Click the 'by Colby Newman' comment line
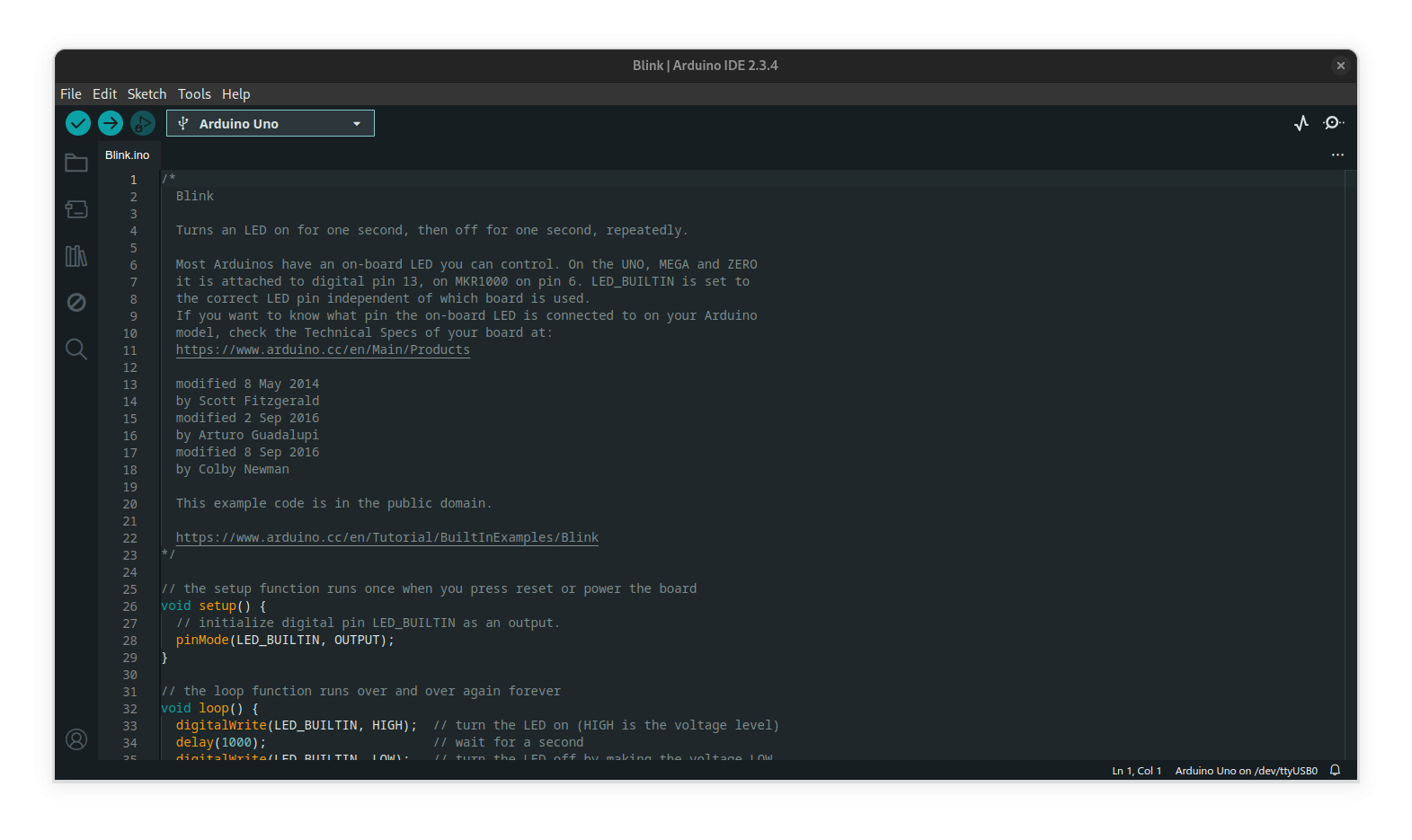The width and height of the screenshot is (1412, 840). point(233,469)
